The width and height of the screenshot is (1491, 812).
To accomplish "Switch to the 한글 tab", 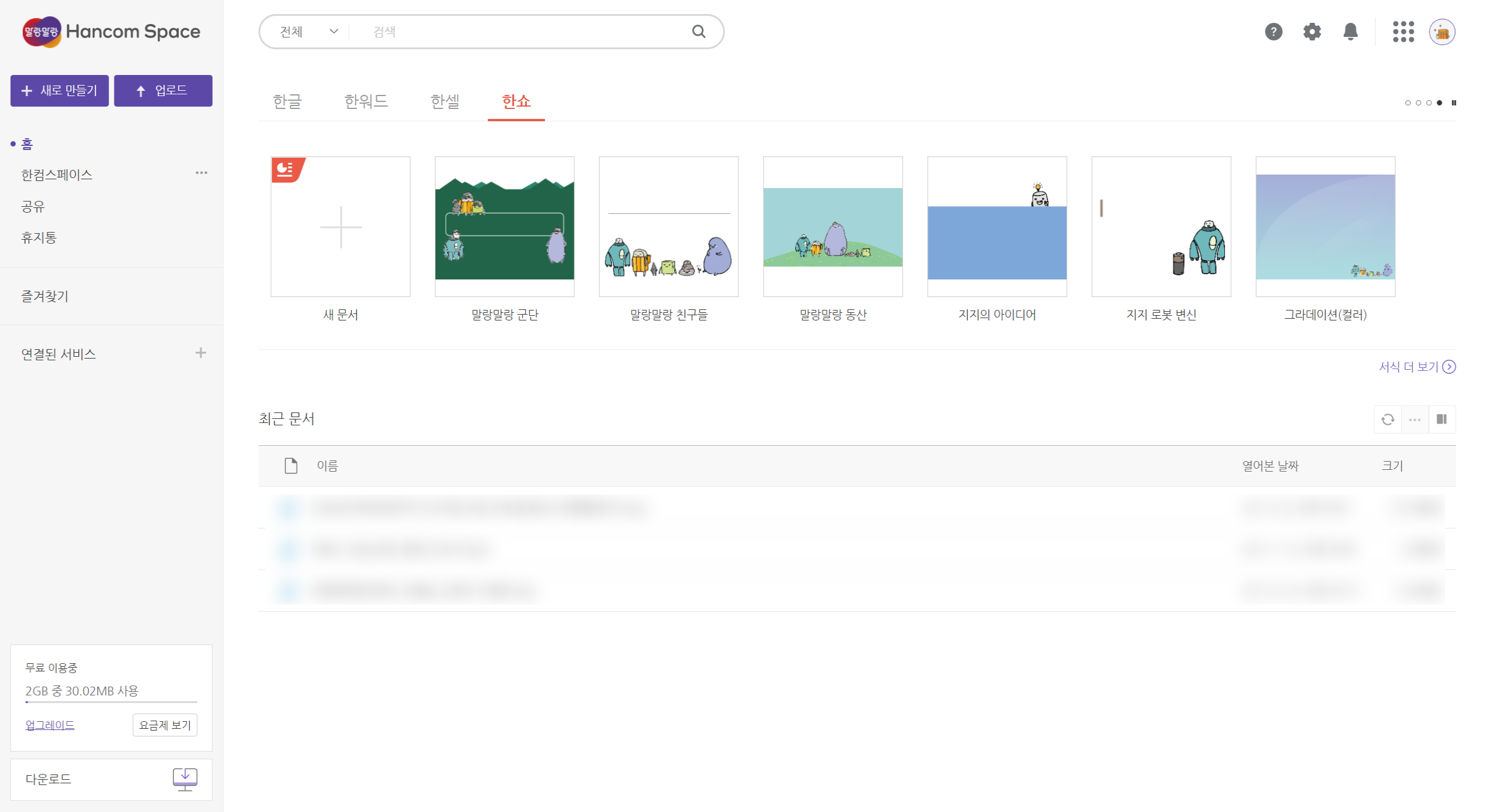I will [x=287, y=101].
